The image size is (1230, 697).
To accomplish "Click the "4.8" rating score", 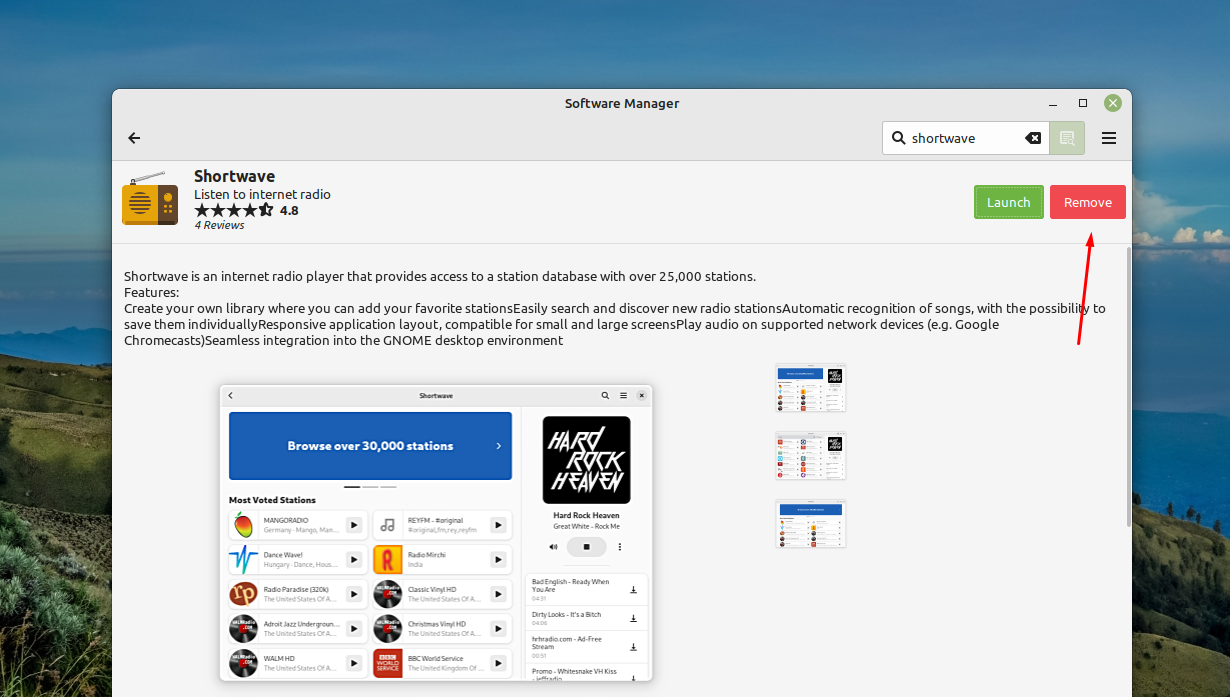I will click(289, 210).
